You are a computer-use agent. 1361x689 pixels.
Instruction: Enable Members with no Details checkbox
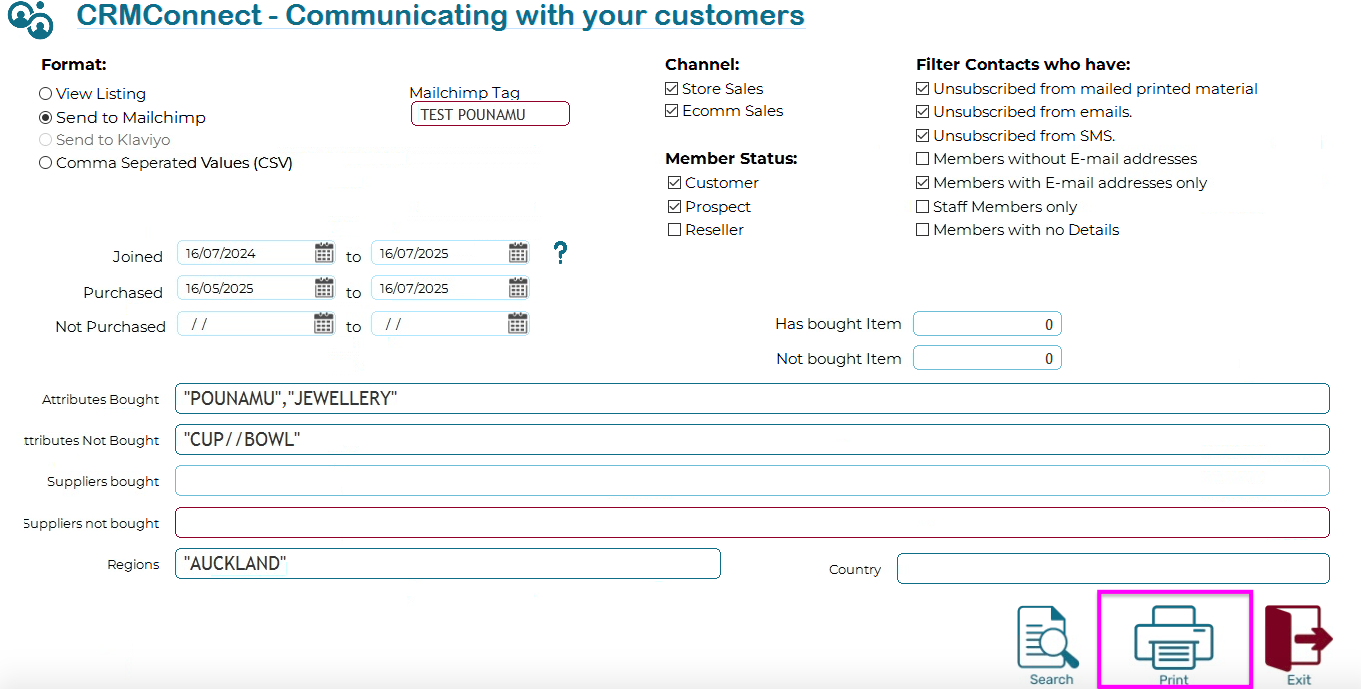click(923, 230)
